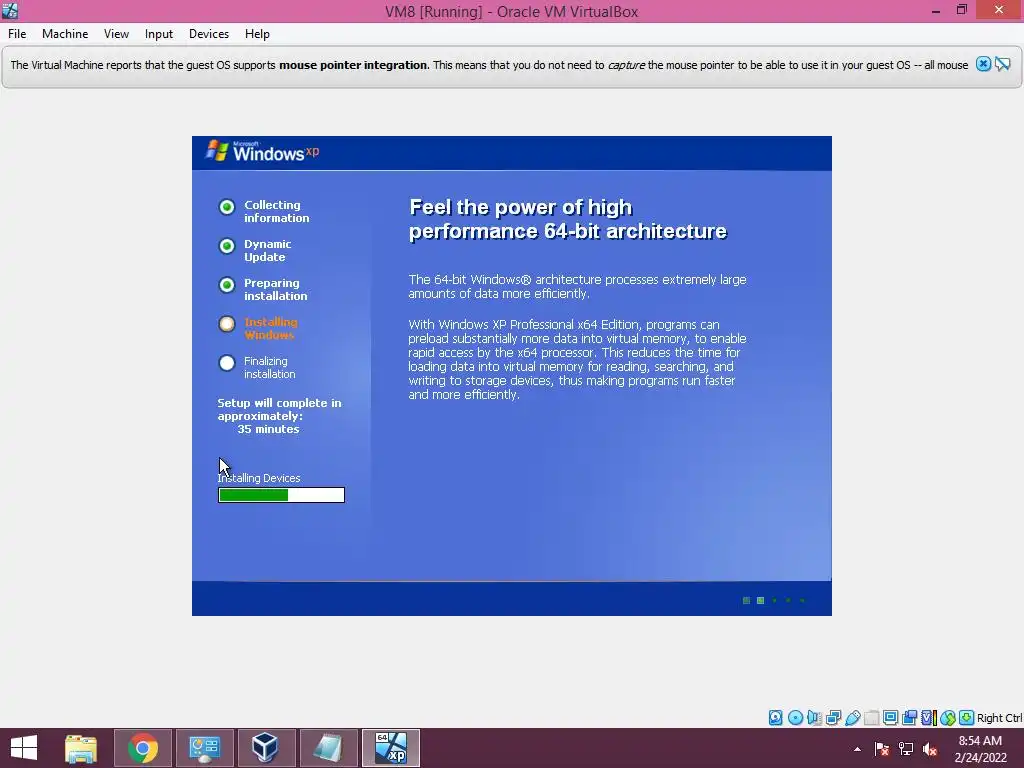Show hidden system tray icons

click(x=857, y=749)
